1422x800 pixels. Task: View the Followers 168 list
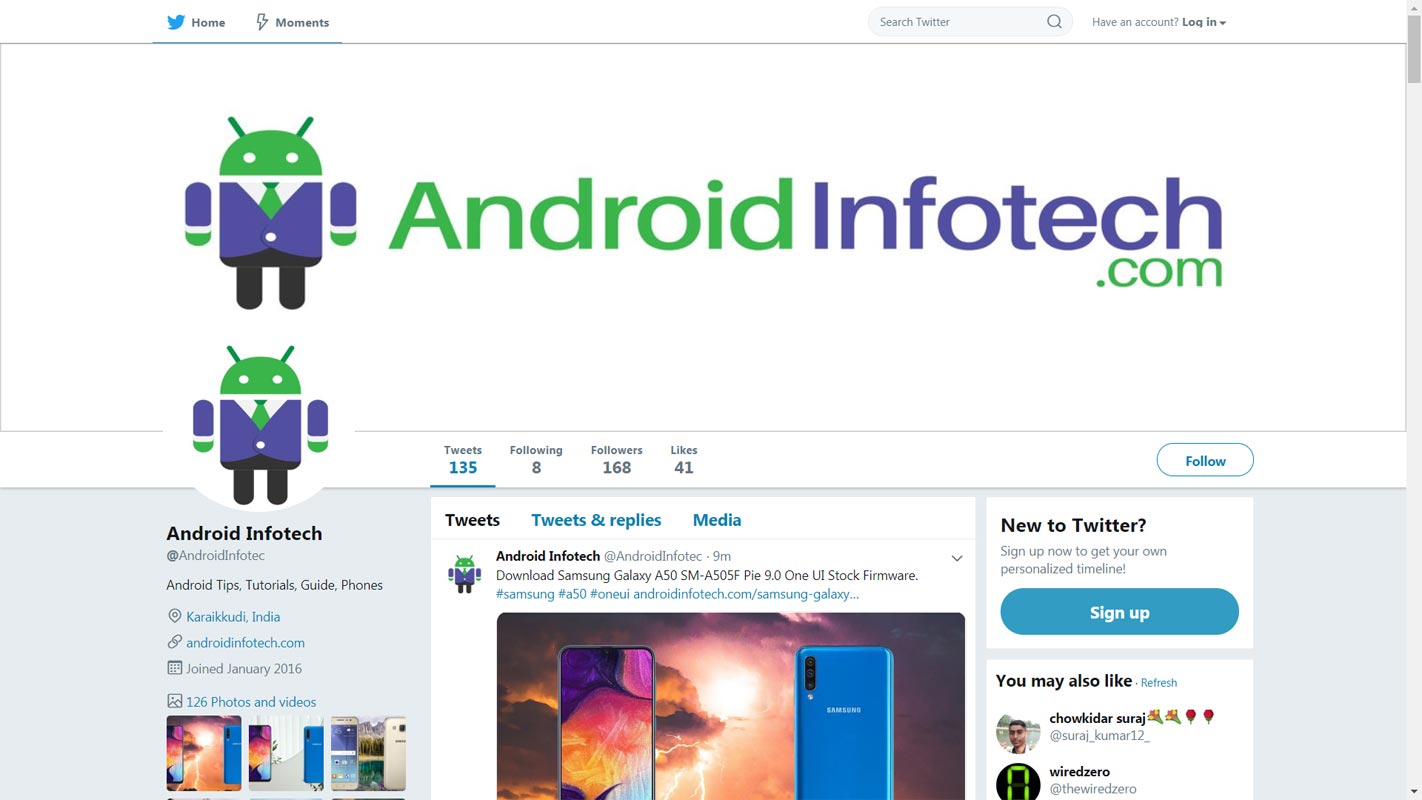click(616, 460)
